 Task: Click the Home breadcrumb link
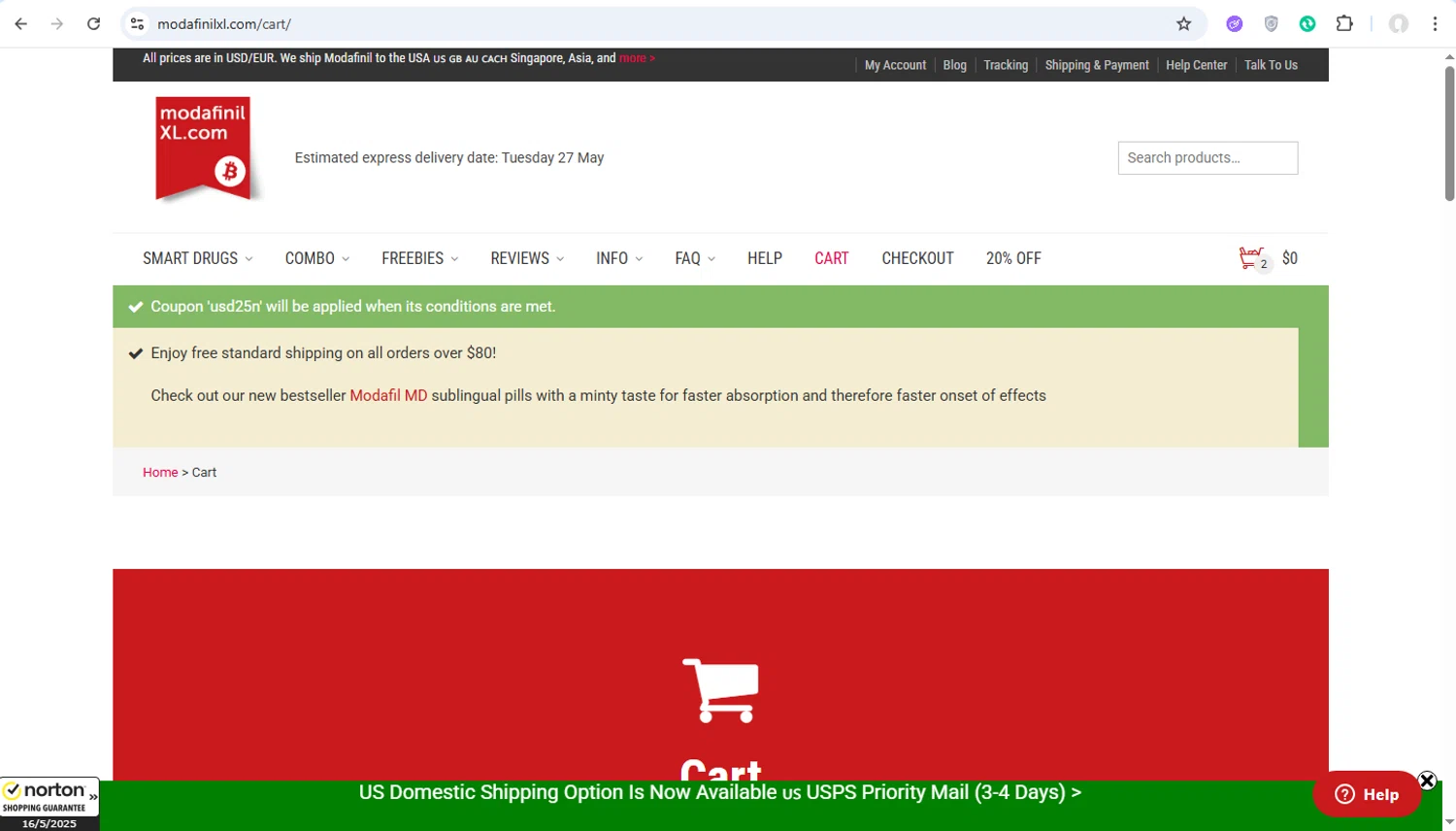tap(160, 473)
